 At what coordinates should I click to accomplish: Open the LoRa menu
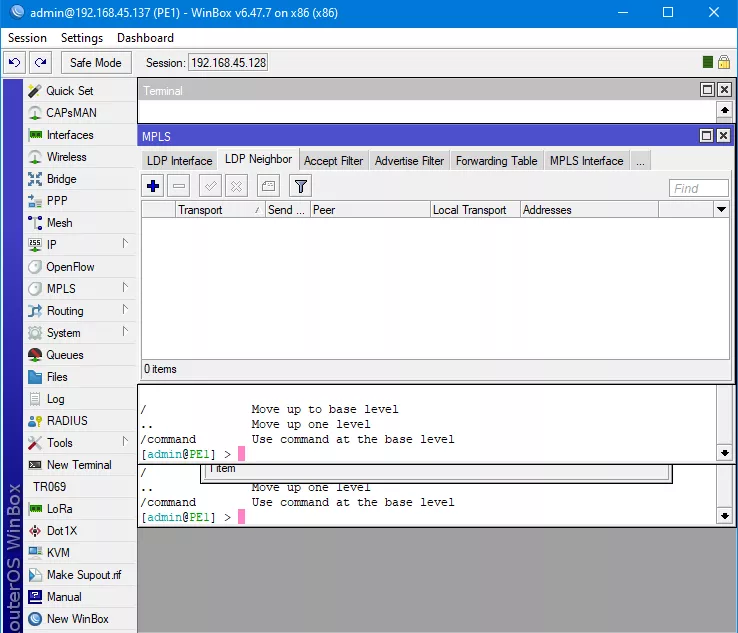pos(79,509)
